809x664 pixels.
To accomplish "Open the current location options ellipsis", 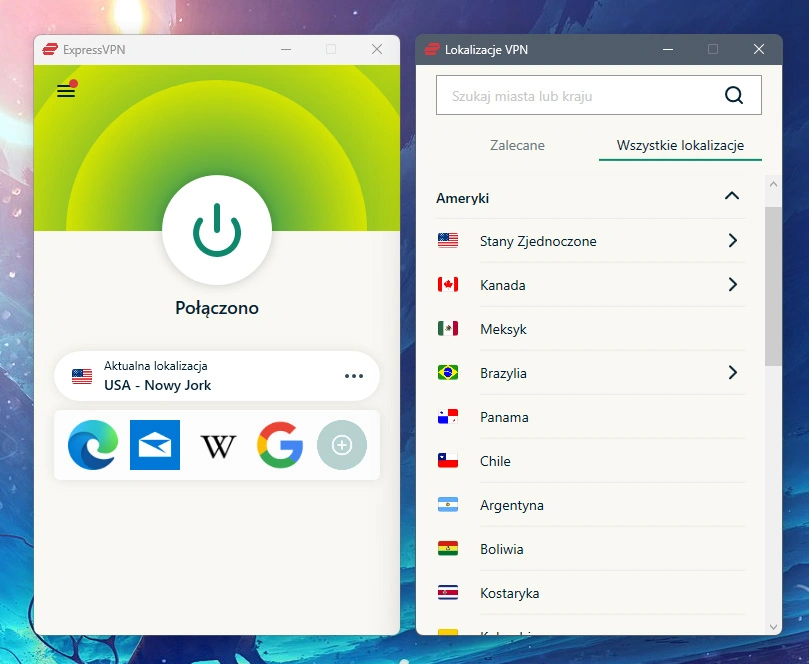I will [x=354, y=376].
